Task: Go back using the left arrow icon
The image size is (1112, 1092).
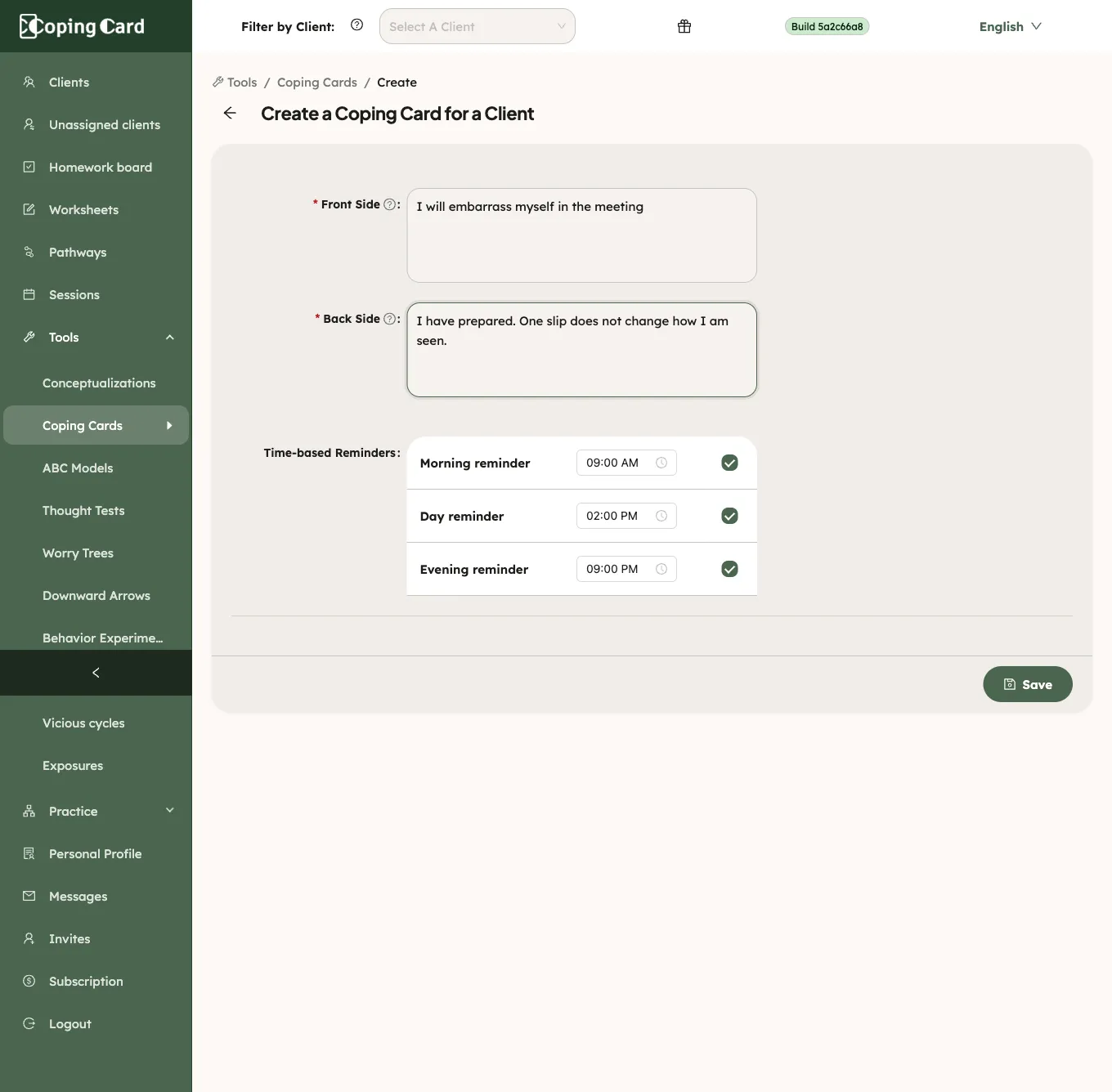Action: 230,113
